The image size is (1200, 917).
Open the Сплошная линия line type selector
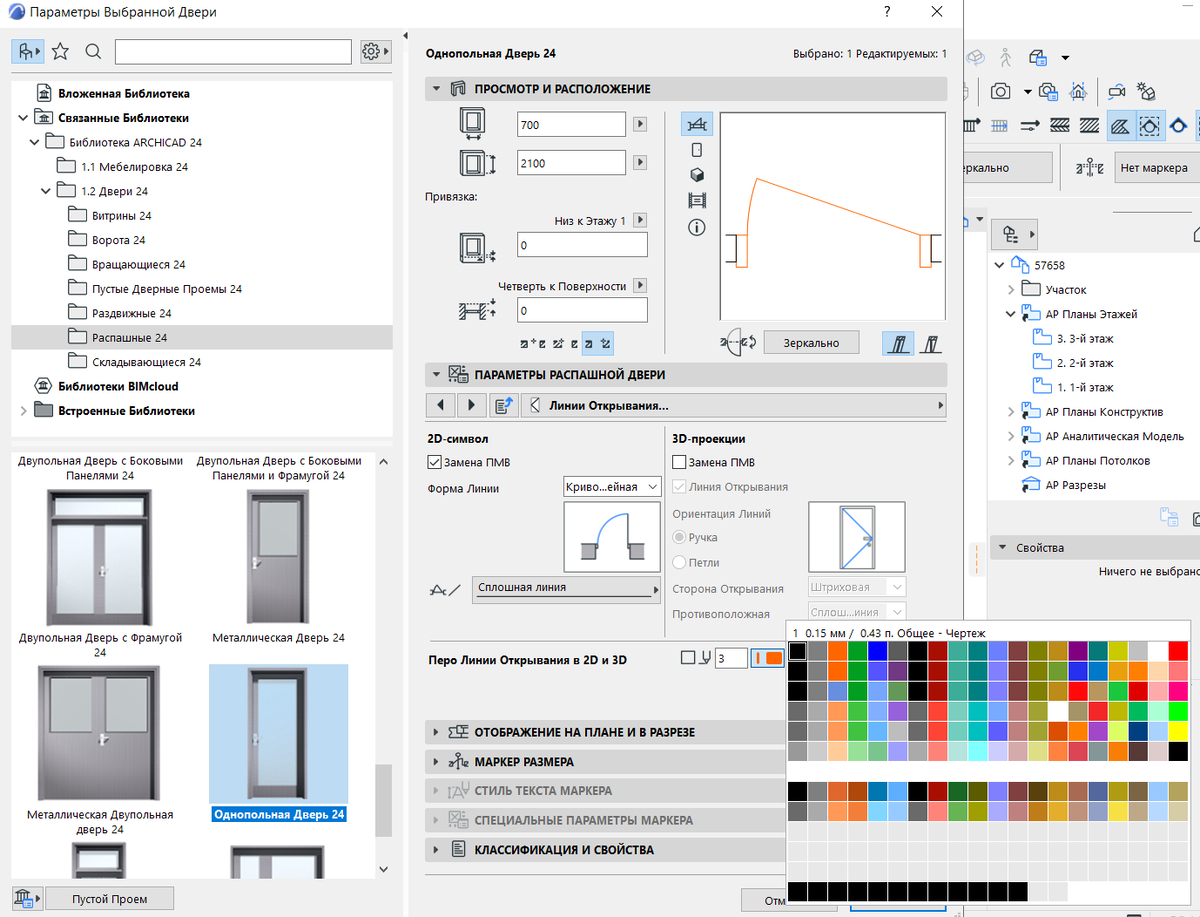567,589
